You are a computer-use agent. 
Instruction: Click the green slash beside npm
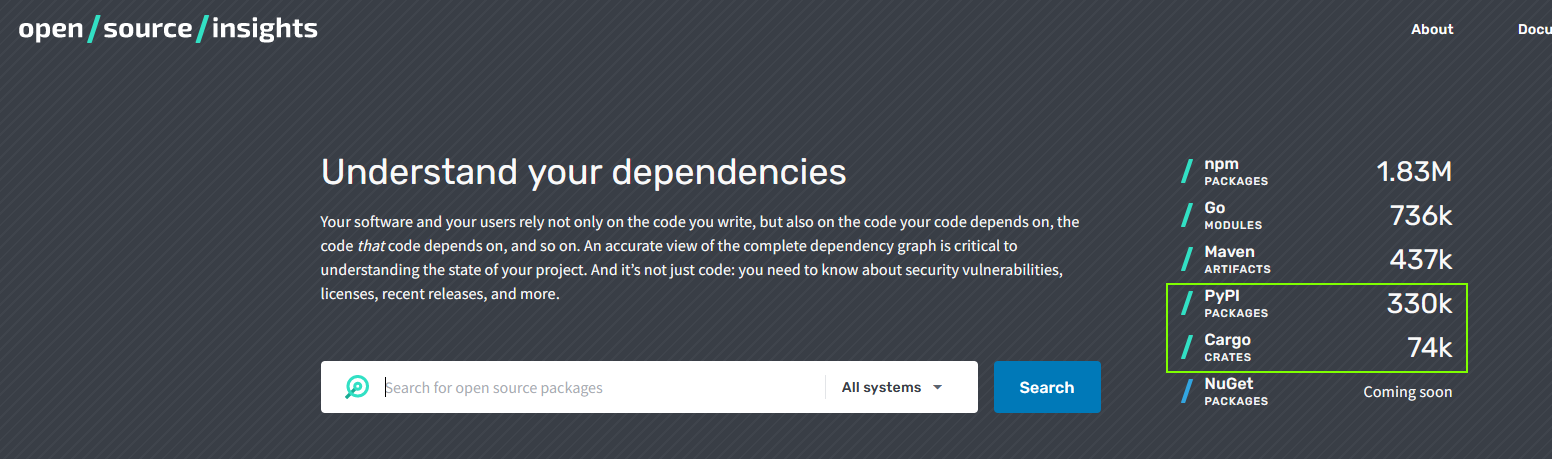[x=1187, y=172]
